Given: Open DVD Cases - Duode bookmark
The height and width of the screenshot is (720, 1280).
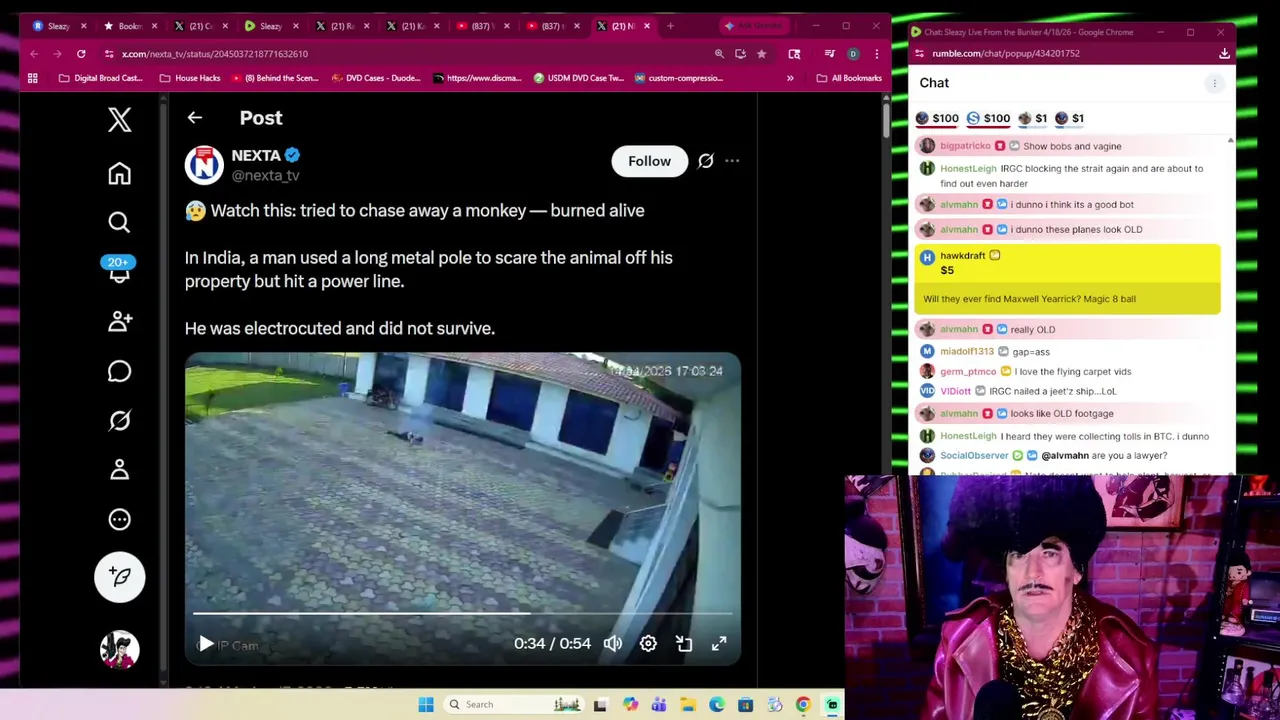Looking at the screenshot, I should [376, 78].
